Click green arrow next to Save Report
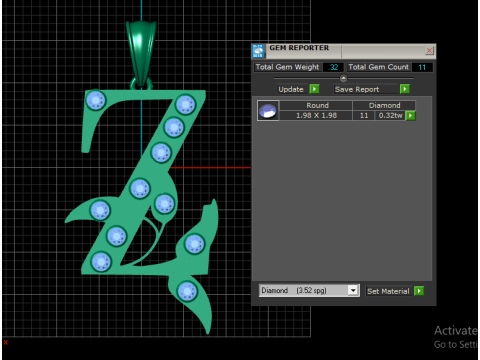The width and height of the screenshot is (480, 360). coord(405,89)
